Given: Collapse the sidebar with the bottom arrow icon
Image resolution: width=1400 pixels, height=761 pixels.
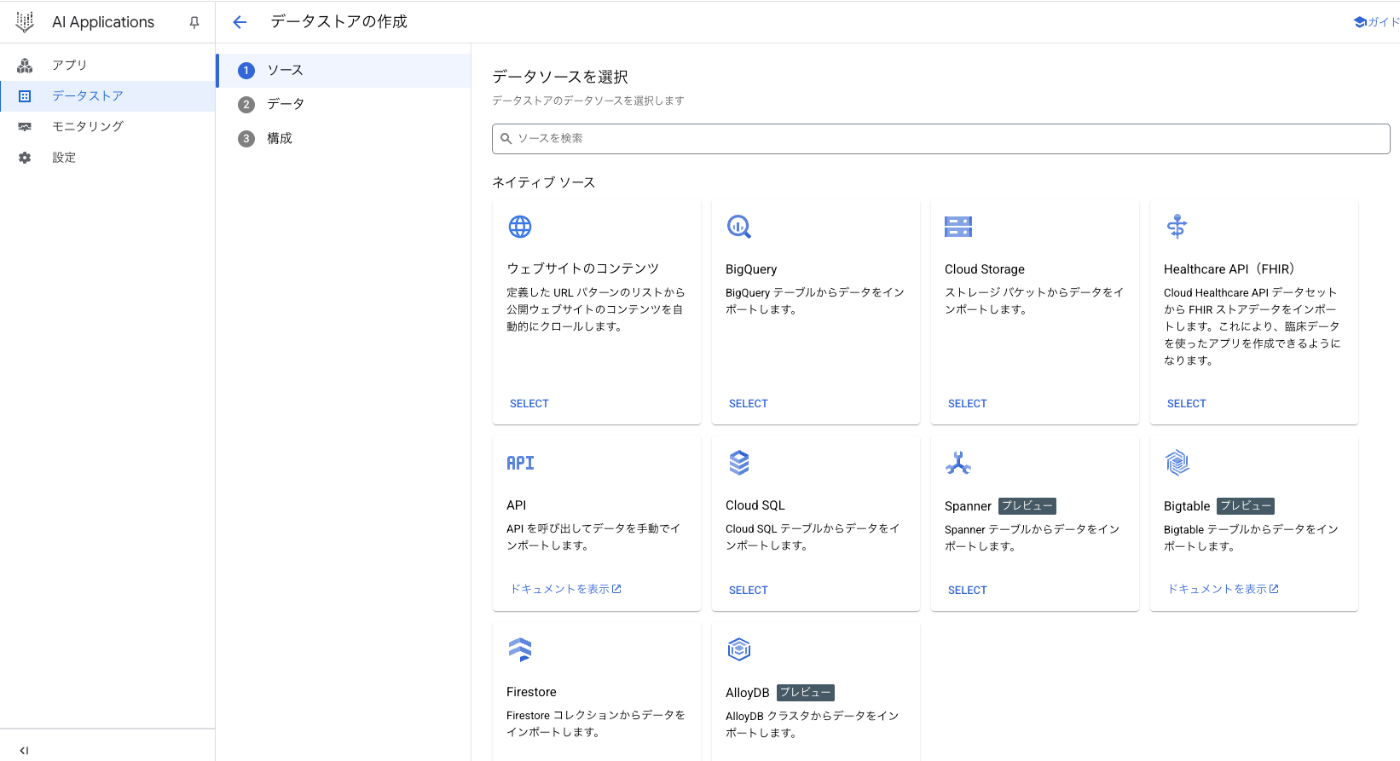Looking at the screenshot, I should [24, 750].
